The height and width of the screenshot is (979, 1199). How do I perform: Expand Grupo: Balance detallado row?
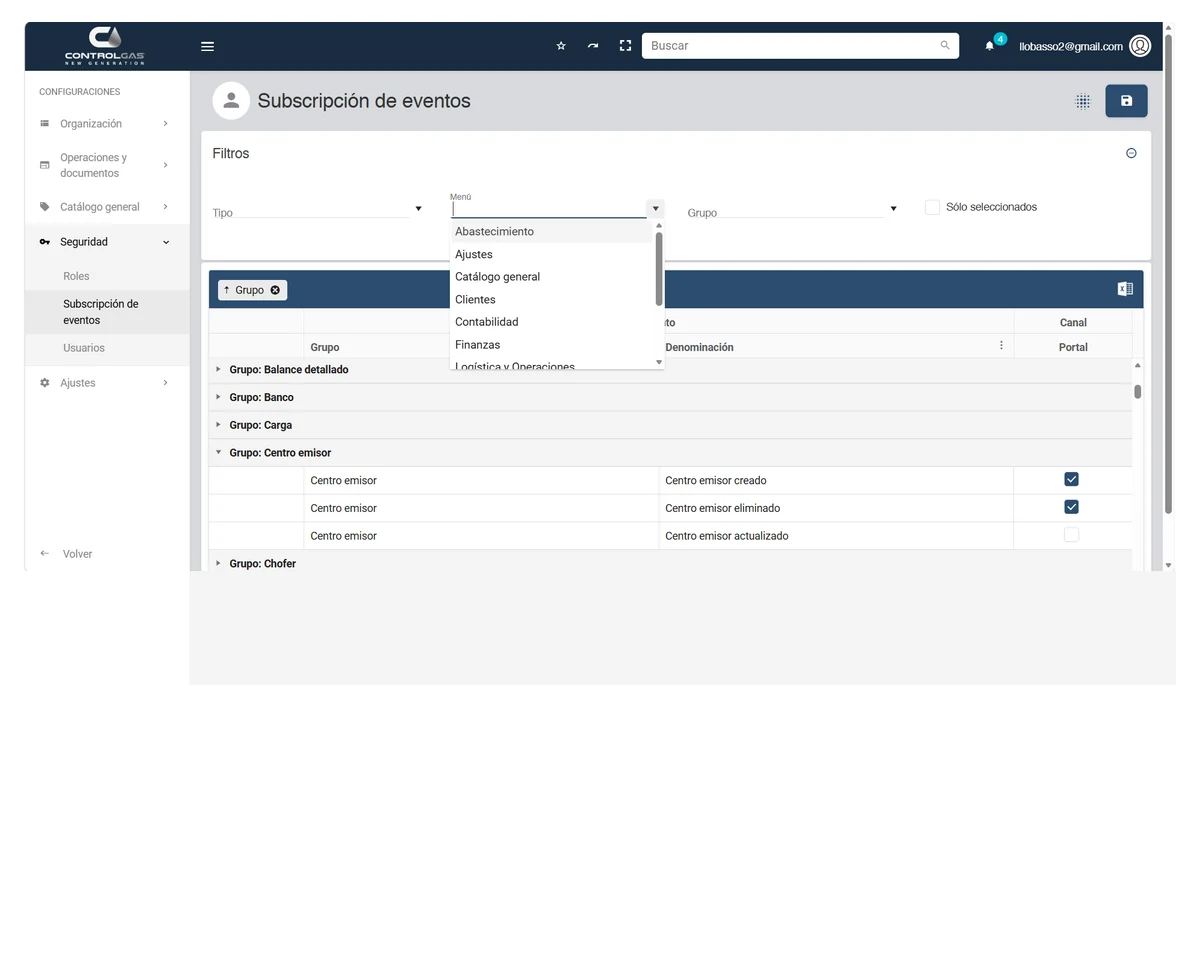tap(218, 369)
